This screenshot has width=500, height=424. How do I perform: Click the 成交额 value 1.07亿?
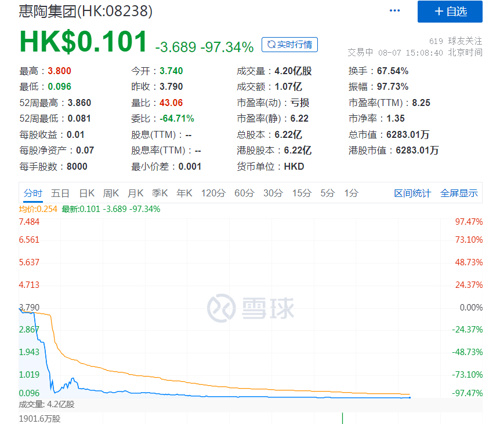point(288,87)
